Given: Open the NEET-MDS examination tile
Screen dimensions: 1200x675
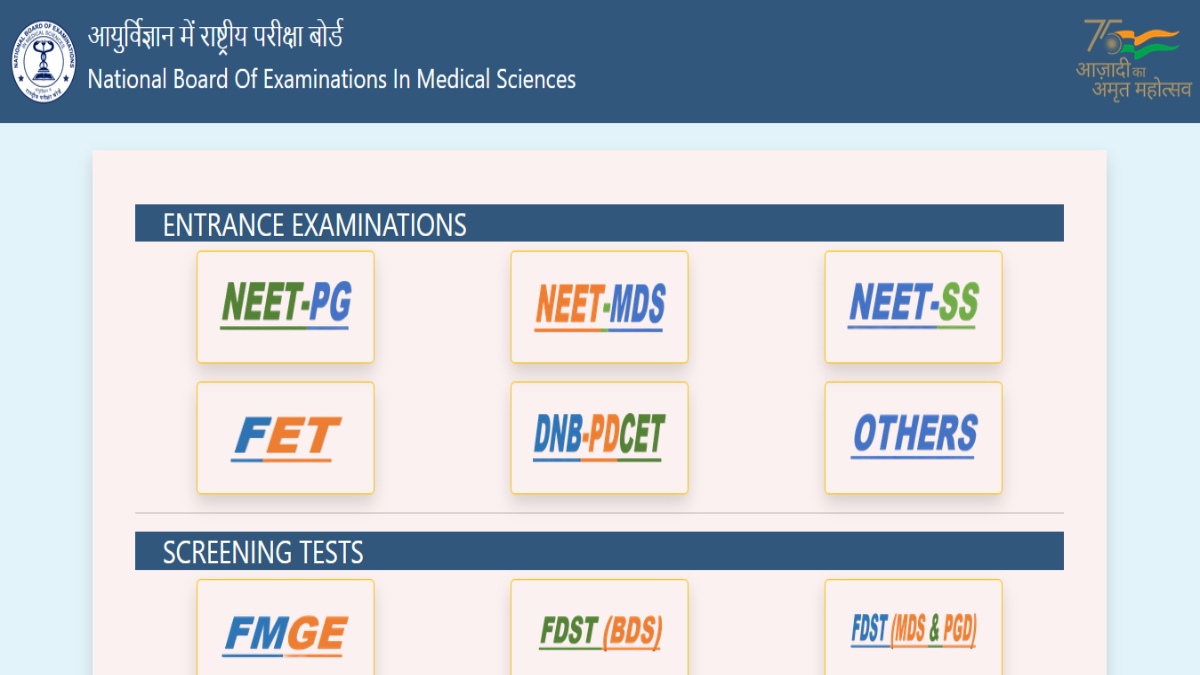Looking at the screenshot, I should coord(599,307).
